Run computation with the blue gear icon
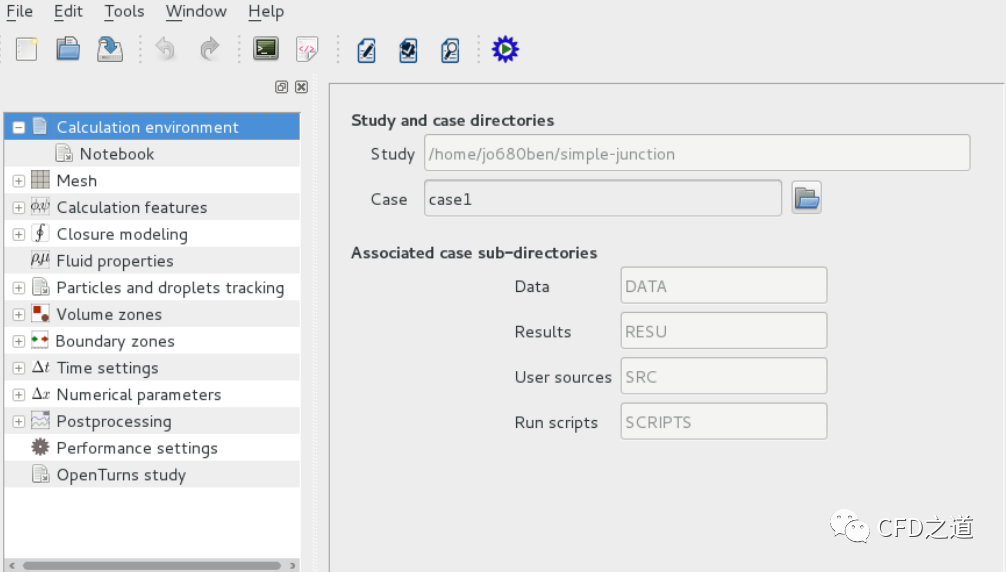Screen dimensions: 1006x572 [x=505, y=49]
